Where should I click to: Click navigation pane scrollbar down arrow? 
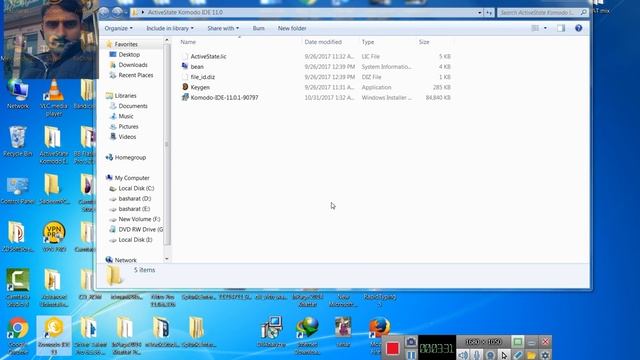coord(167,259)
